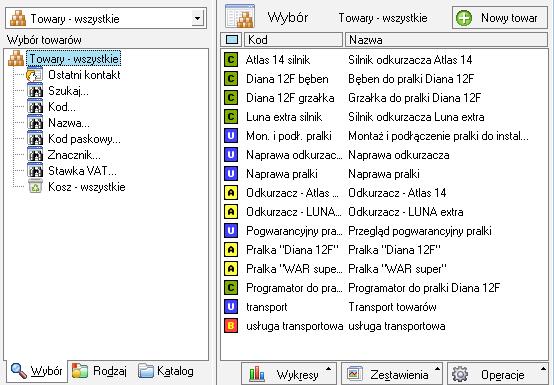554x385 pixels.
Task: Click red B icon of usługa transportowa
Action: point(231,326)
